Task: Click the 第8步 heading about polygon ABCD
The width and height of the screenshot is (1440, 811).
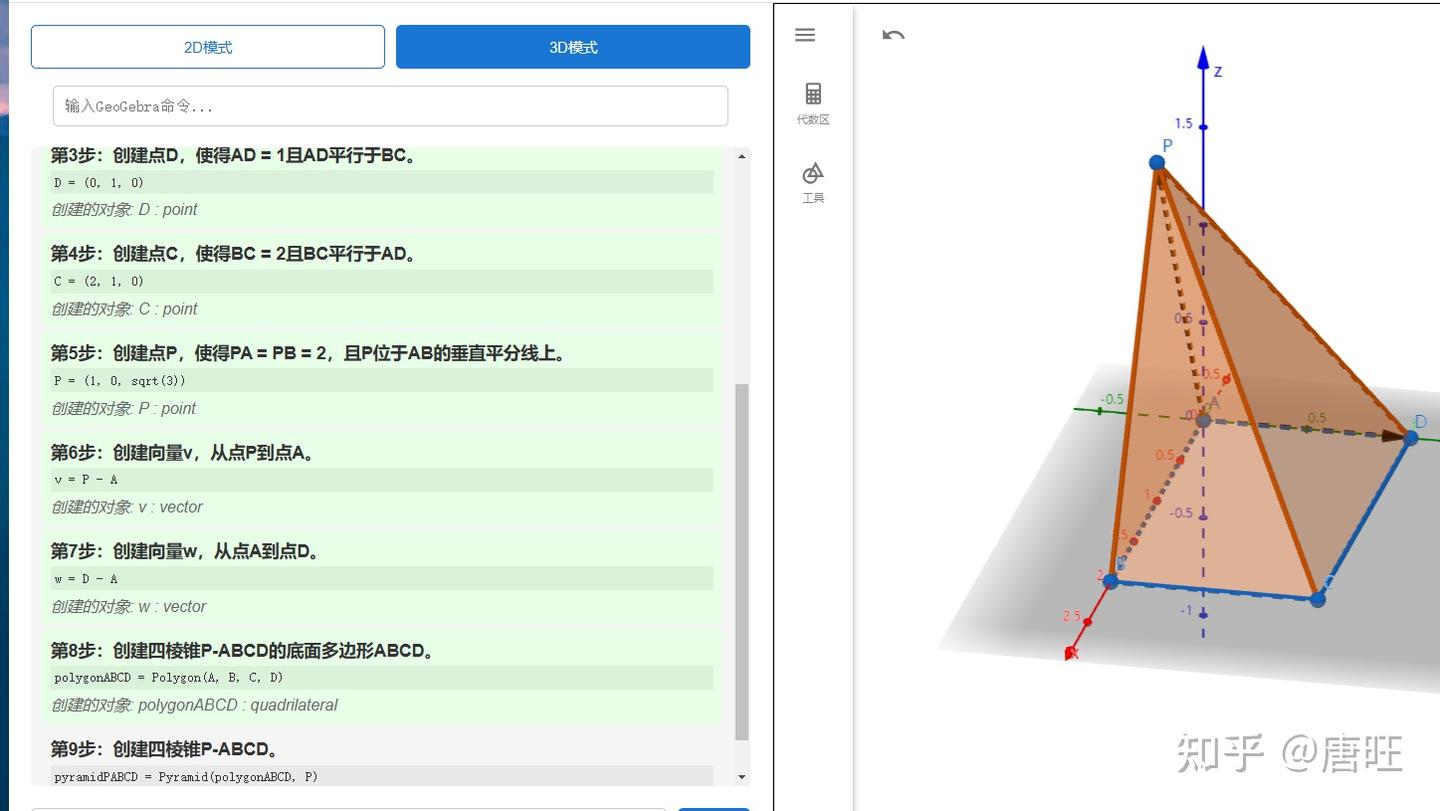Action: pos(245,650)
